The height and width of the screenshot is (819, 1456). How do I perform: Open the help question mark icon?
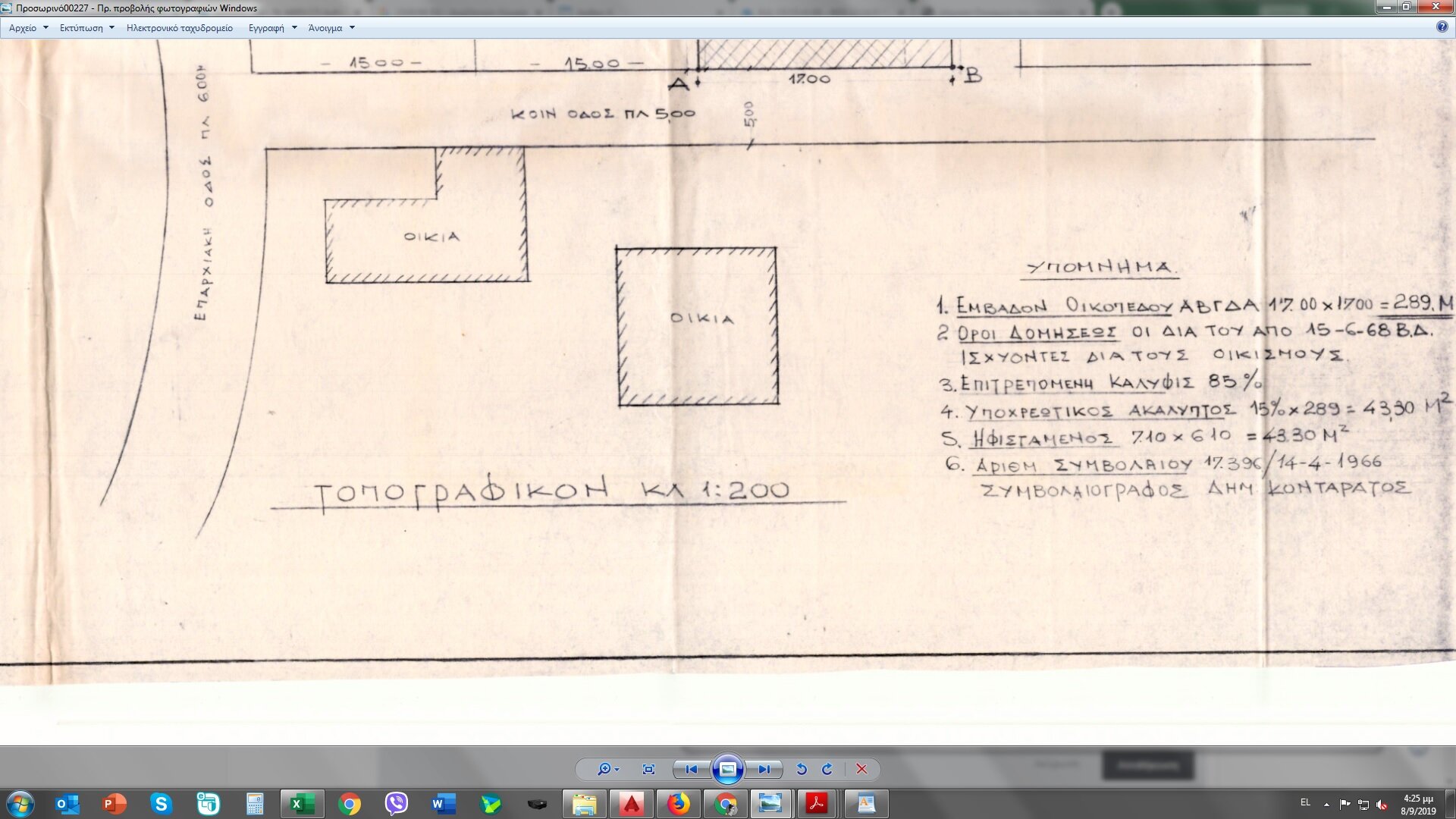pyautogui.click(x=1442, y=27)
